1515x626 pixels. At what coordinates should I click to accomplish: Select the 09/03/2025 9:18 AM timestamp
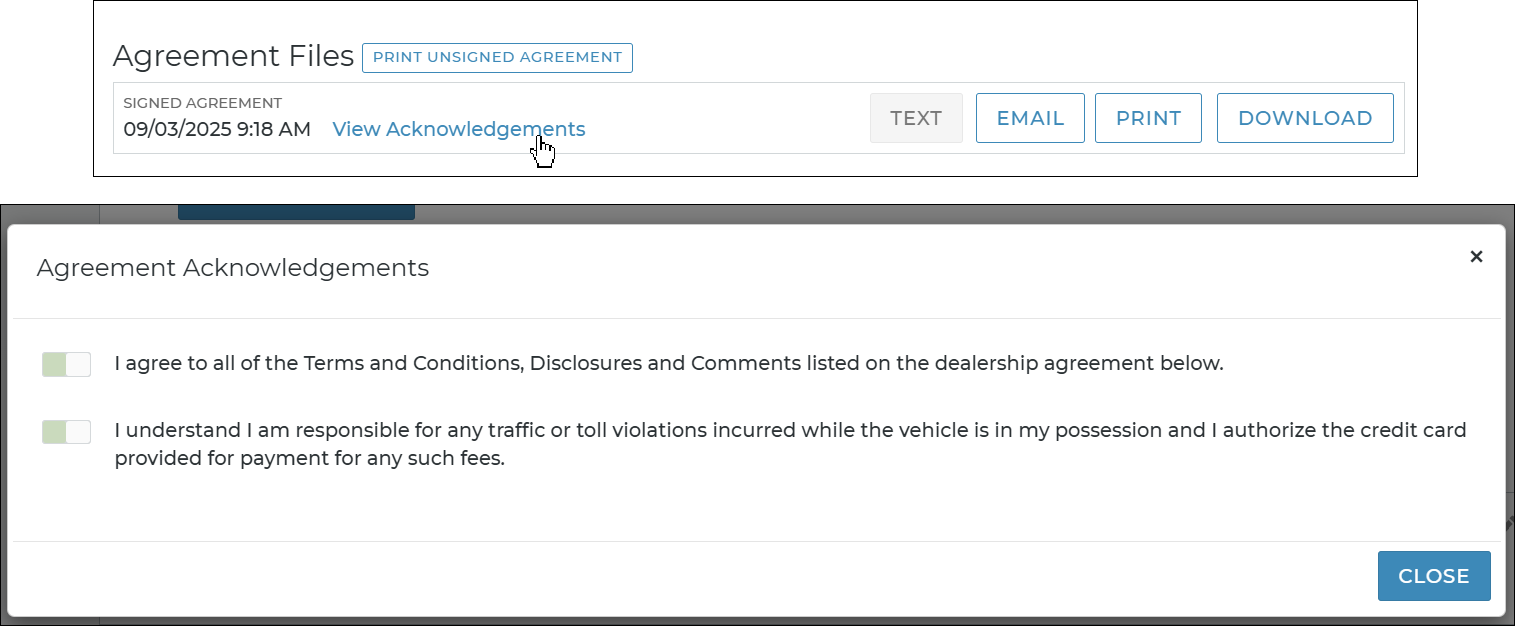click(217, 129)
